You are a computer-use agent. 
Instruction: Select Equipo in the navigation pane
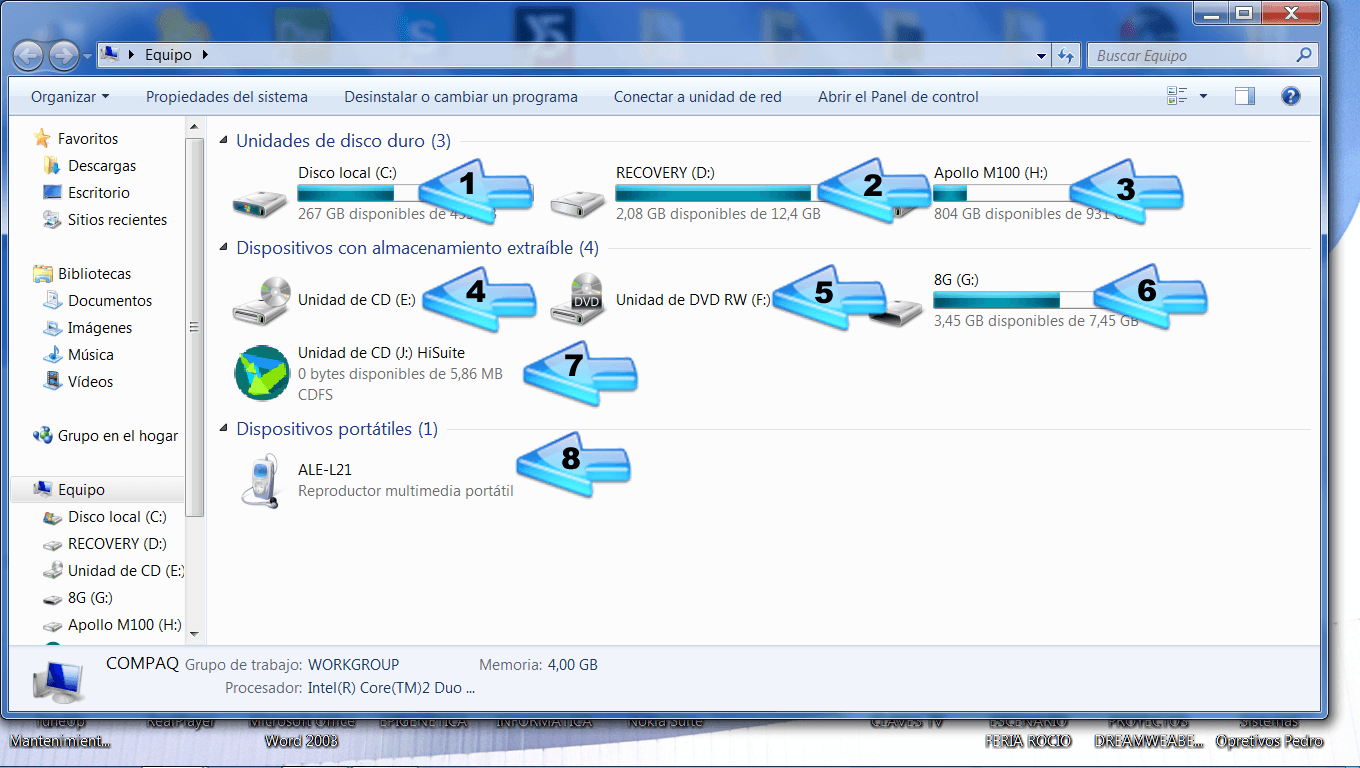[98, 489]
